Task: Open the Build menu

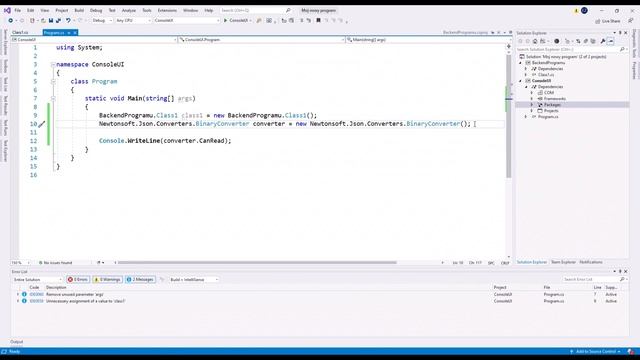Action: pyautogui.click(x=79, y=10)
